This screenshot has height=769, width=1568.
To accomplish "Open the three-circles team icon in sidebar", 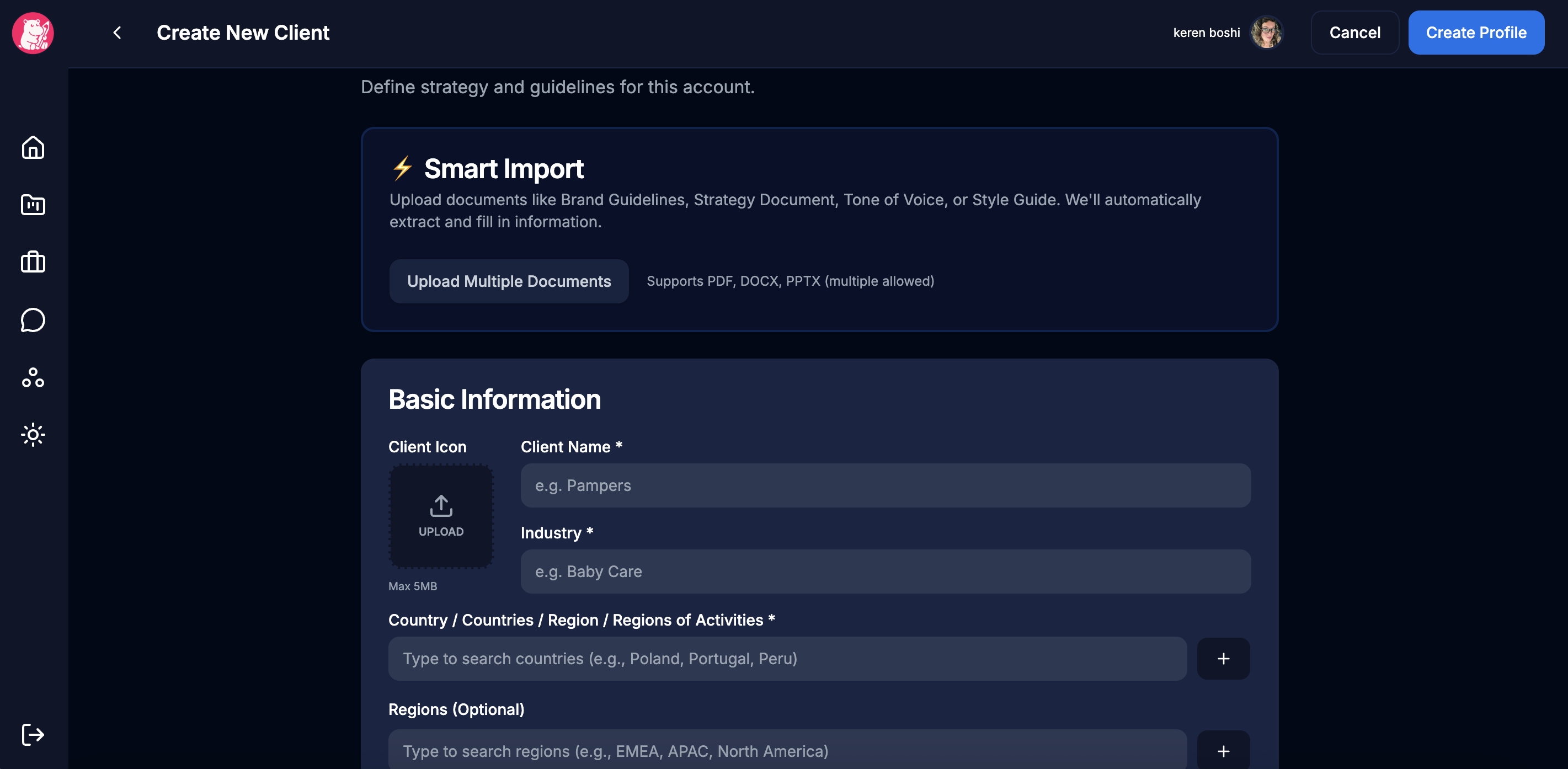I will (33, 377).
